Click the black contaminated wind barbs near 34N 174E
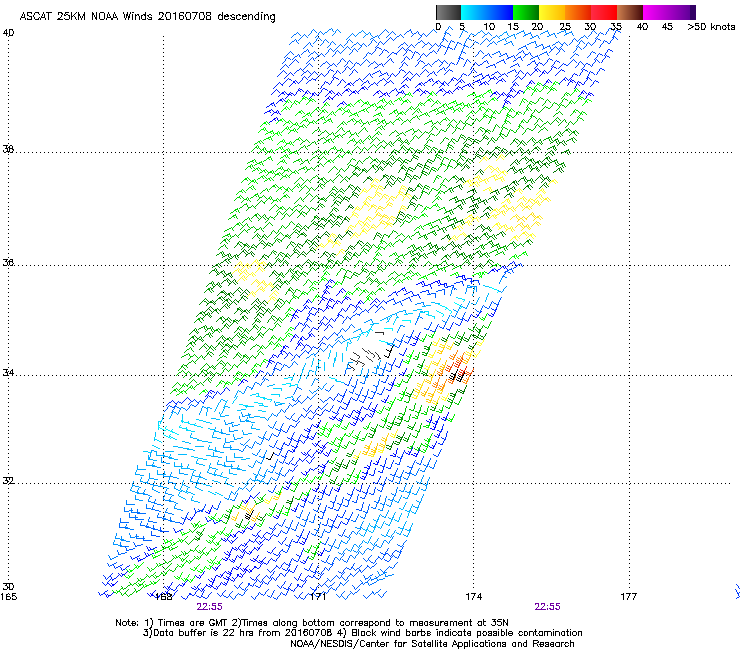 click(x=457, y=376)
